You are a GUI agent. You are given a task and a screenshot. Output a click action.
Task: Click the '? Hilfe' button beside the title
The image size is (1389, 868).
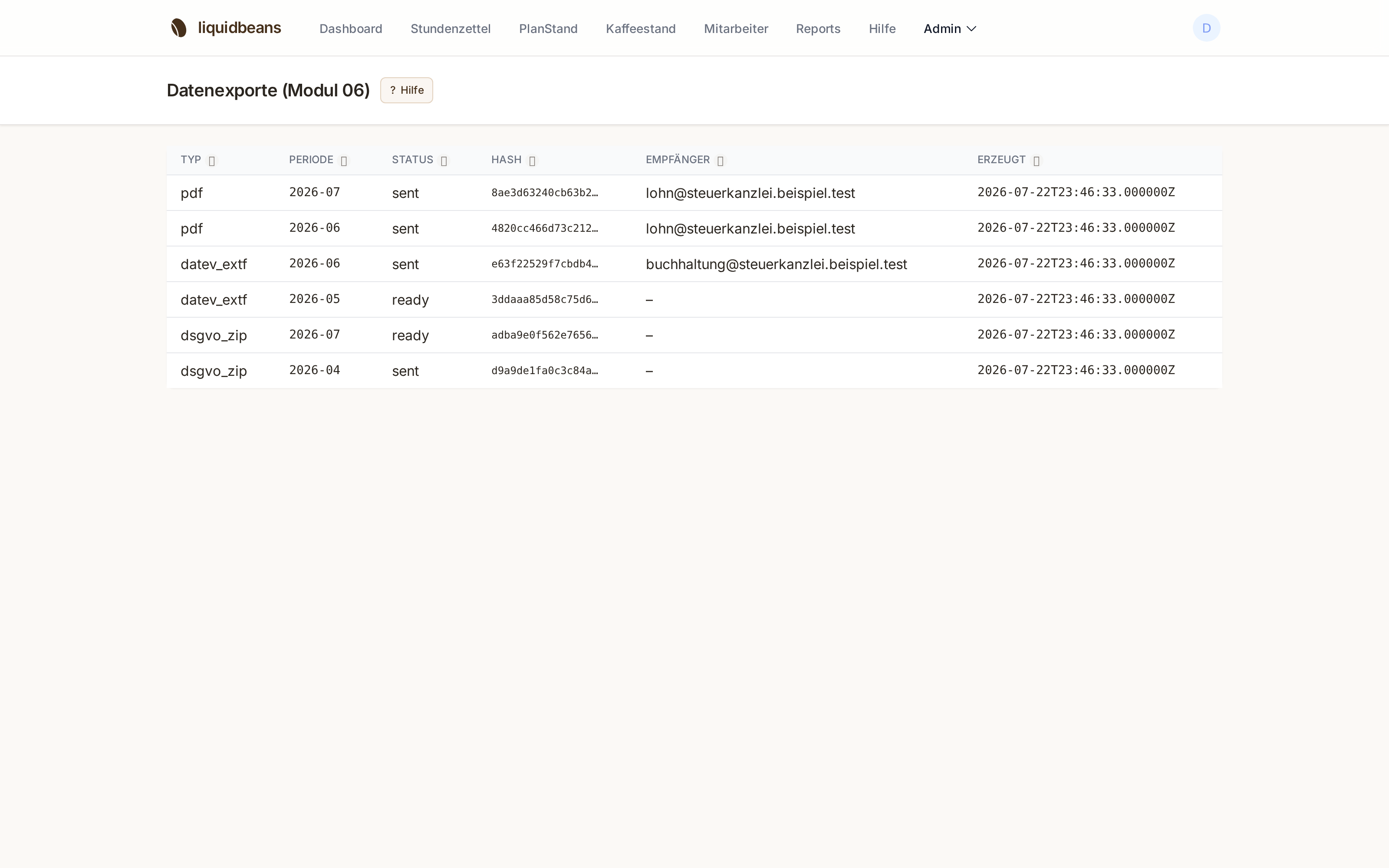(406, 90)
